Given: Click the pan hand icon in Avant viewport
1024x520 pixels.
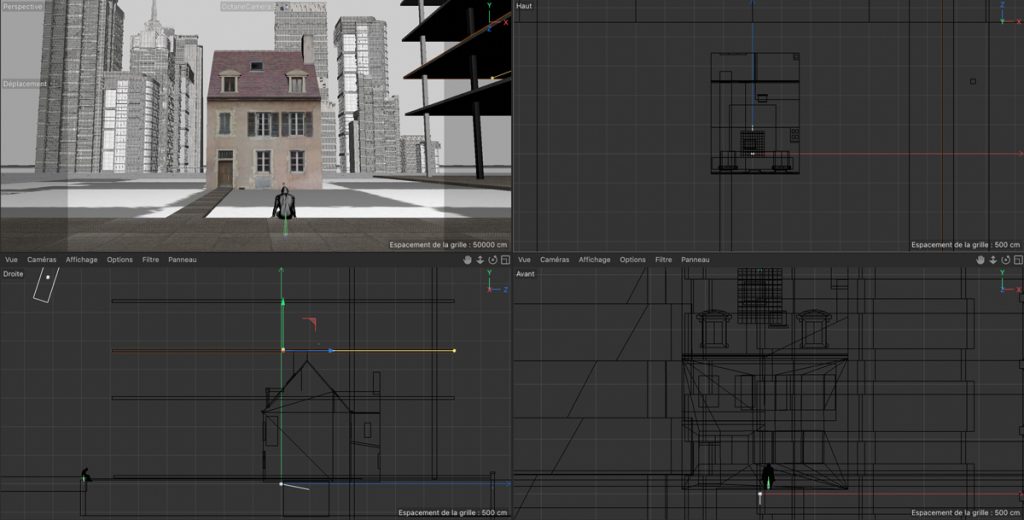Looking at the screenshot, I should pos(980,260).
